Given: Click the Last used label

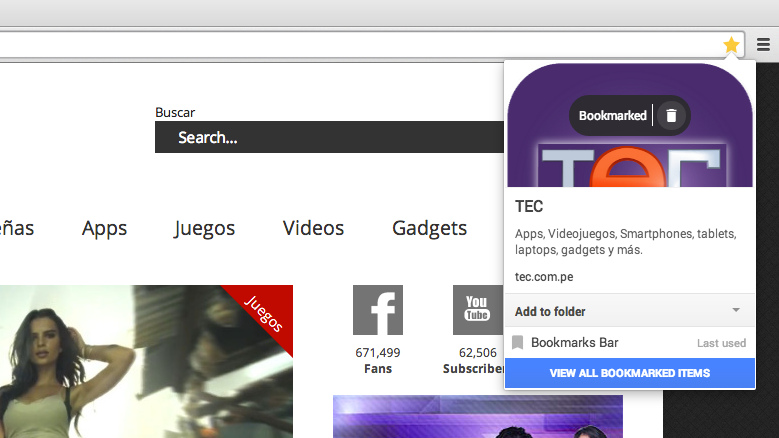Looking at the screenshot, I should 721,343.
